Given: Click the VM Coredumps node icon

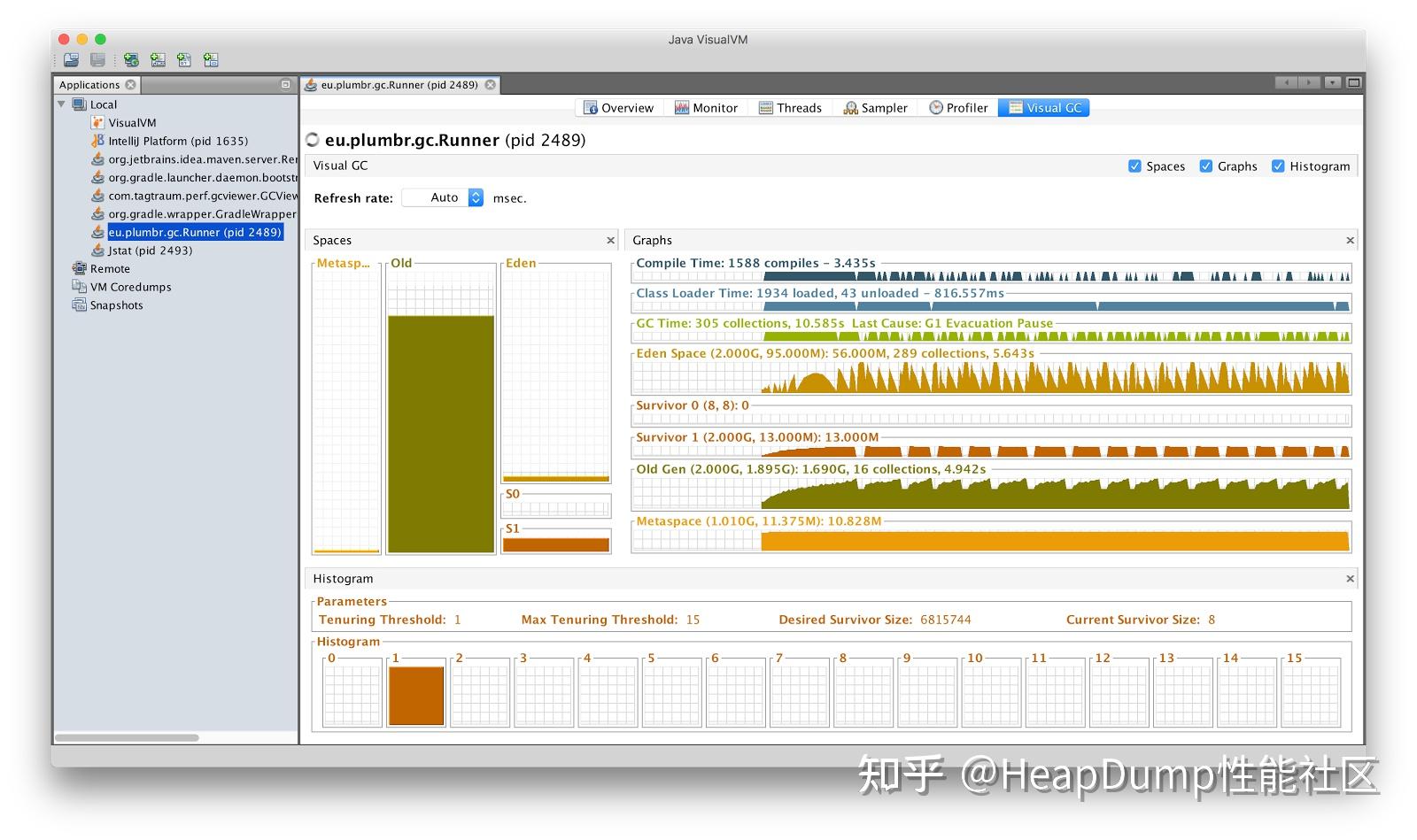Looking at the screenshot, I should point(79,287).
